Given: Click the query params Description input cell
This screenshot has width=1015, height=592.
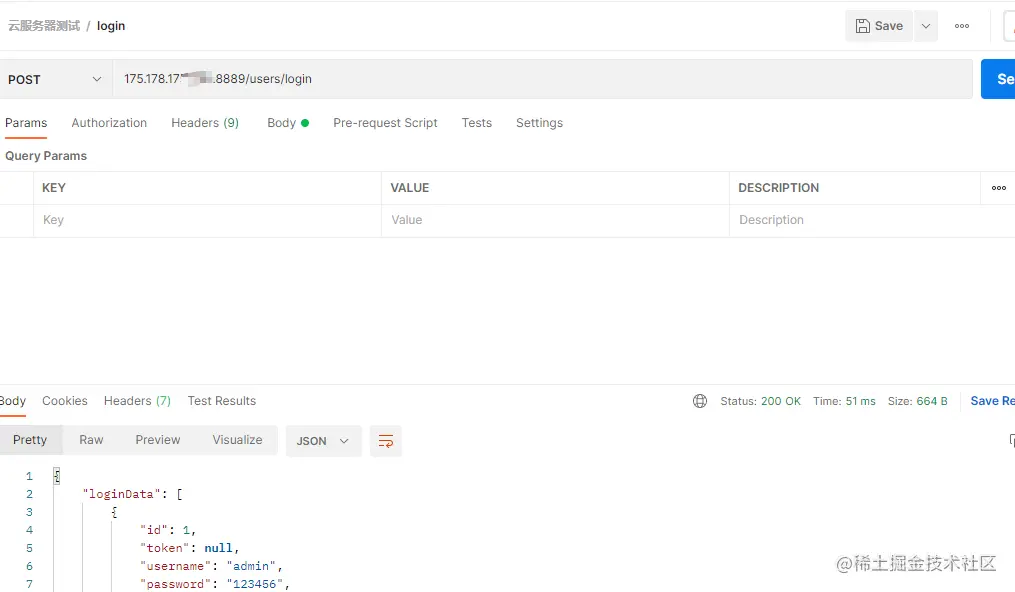Looking at the screenshot, I should (x=872, y=220).
